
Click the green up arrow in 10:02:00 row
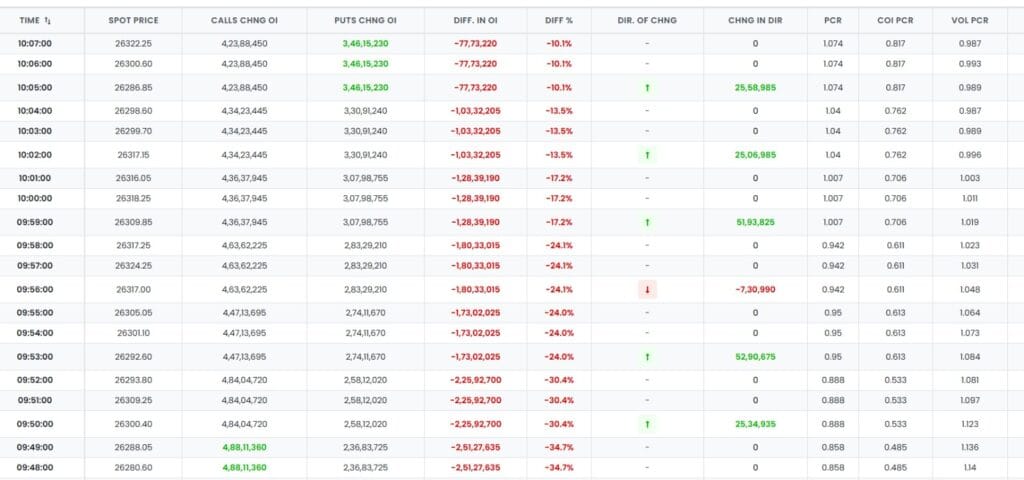pos(647,155)
